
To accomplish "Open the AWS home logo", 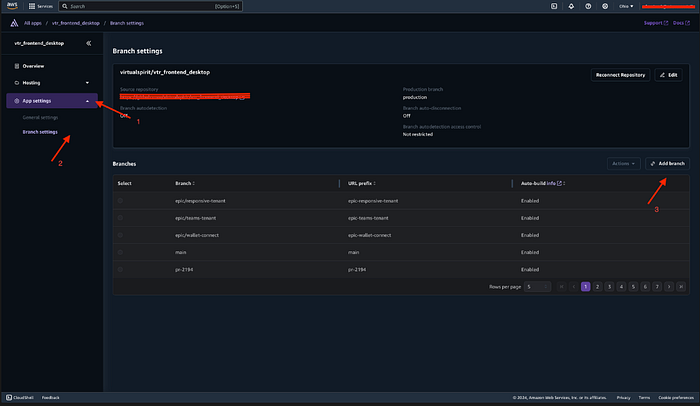I will click(12, 6).
